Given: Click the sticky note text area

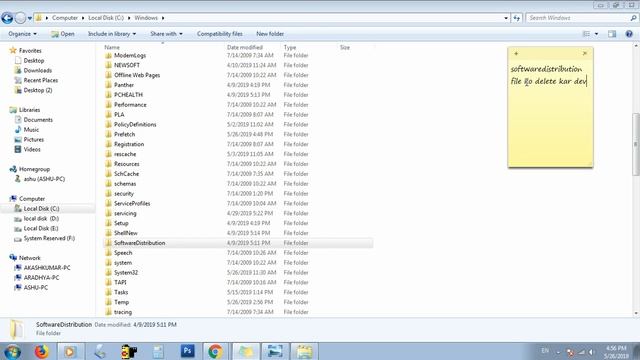Looking at the screenshot, I should pos(550,112).
